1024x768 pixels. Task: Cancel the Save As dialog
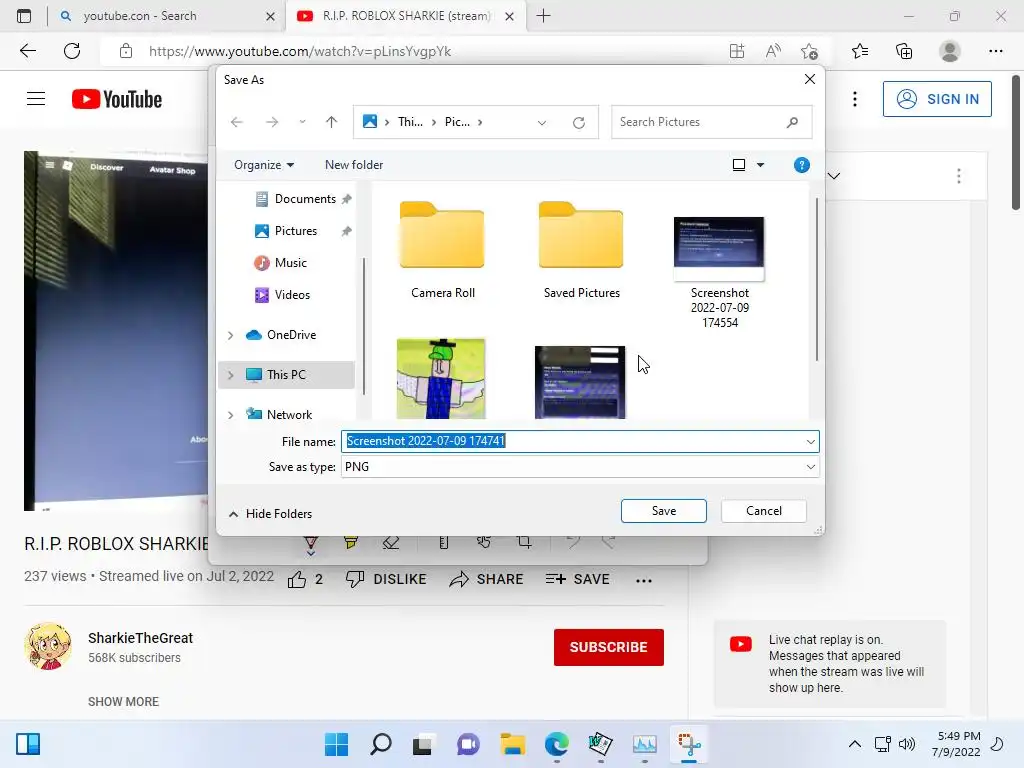point(763,511)
